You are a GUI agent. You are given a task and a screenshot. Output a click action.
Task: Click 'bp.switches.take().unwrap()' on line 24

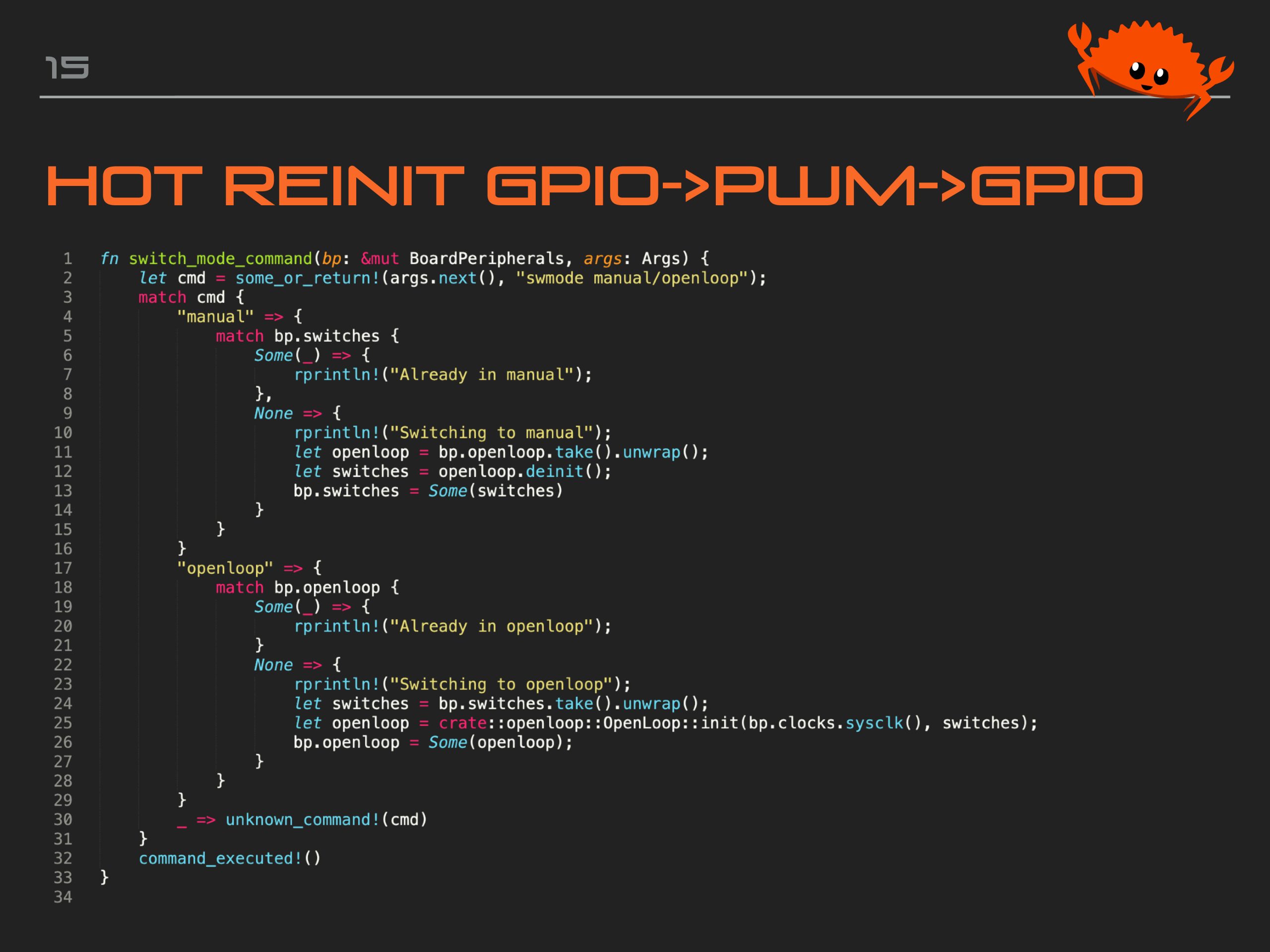coord(569,704)
